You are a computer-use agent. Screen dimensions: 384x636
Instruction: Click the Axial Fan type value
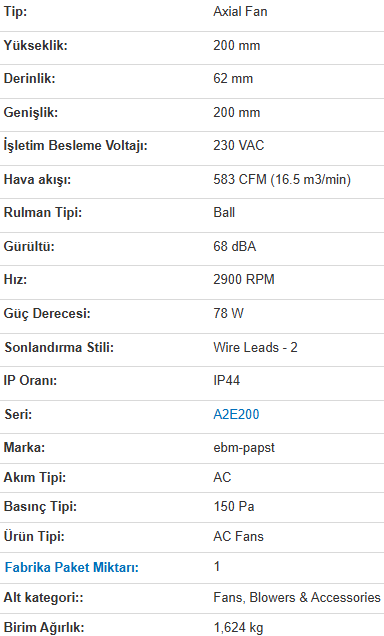(240, 12)
